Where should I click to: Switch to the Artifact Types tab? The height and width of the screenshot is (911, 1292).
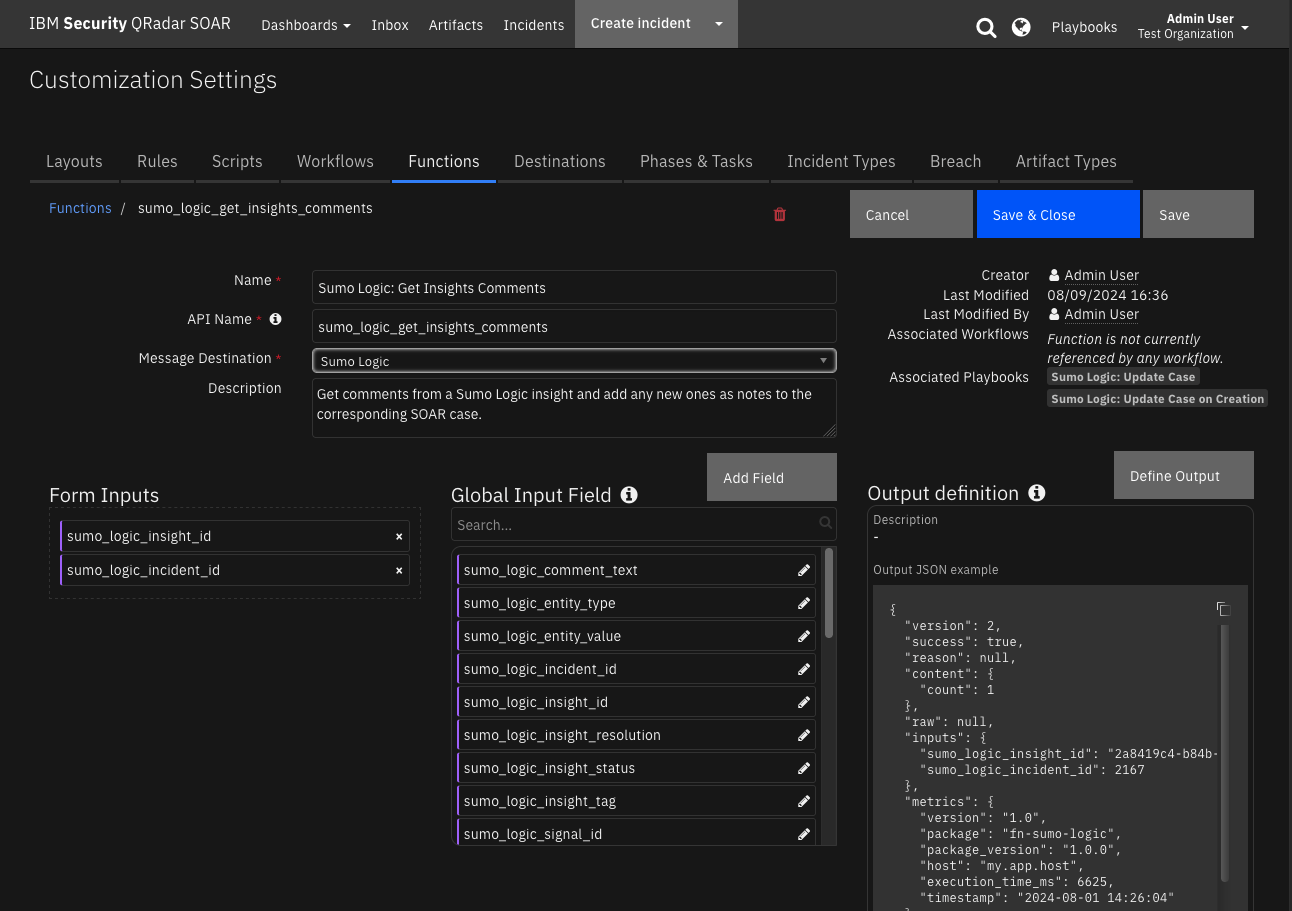click(1066, 161)
